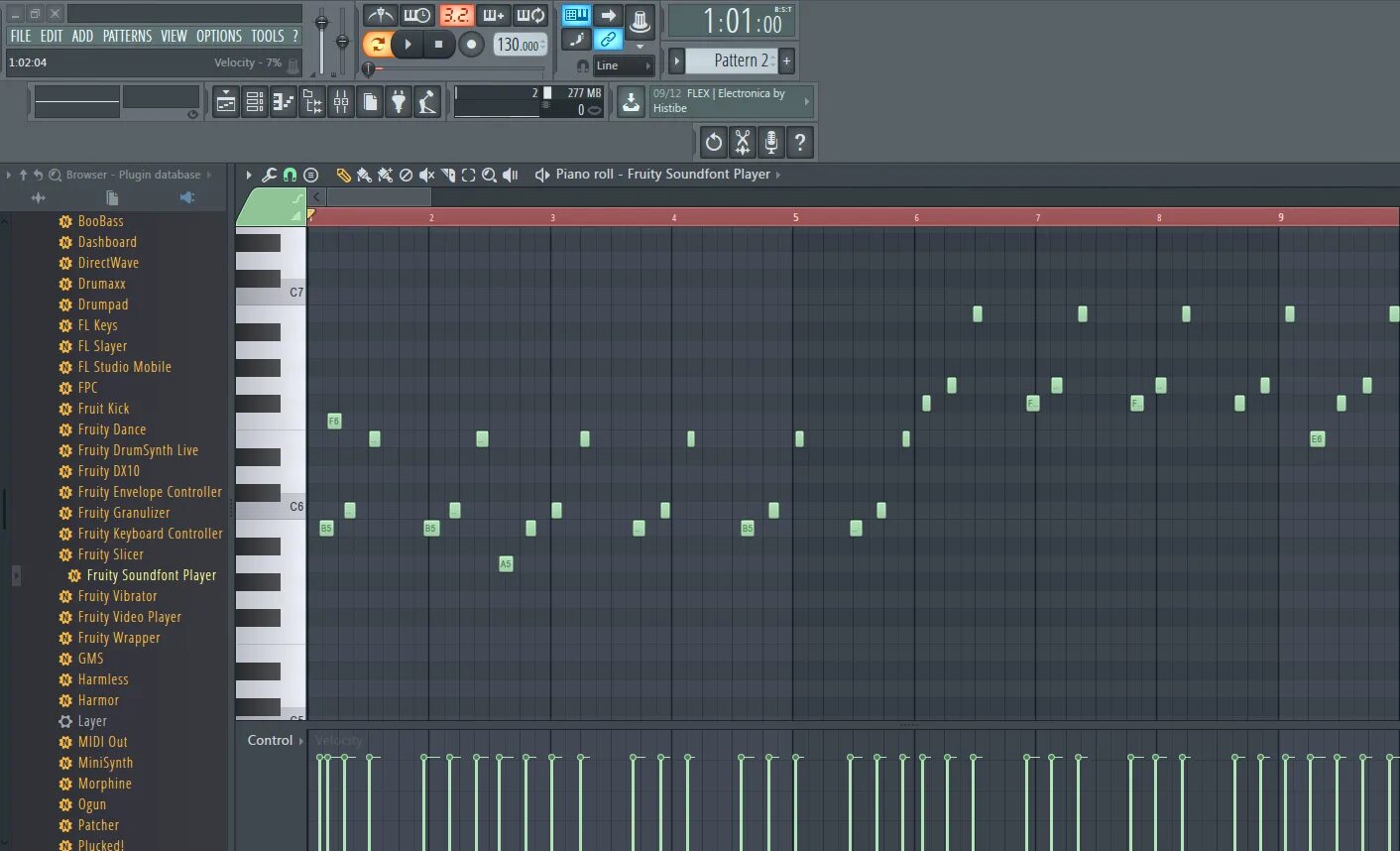The height and width of the screenshot is (851, 1400).
Task: Toggle blend recording overdub button
Action: (493, 15)
